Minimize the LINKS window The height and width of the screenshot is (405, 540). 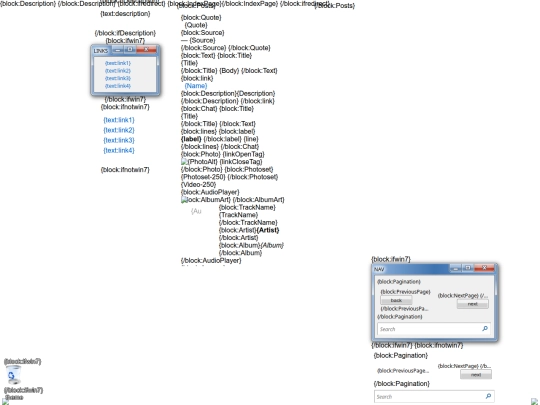click(x=118, y=50)
